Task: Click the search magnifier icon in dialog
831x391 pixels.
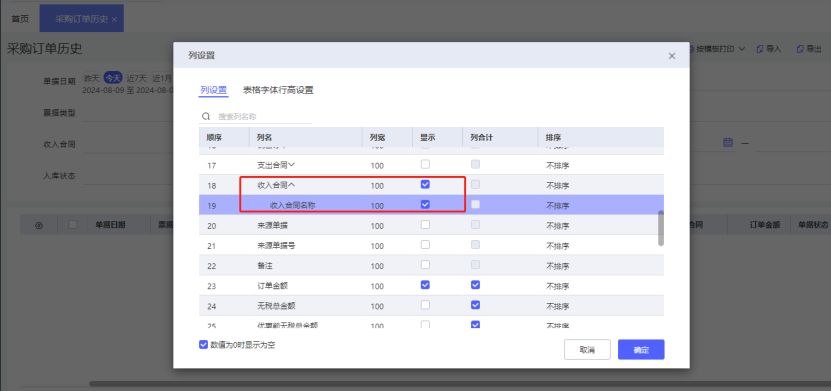Action: (x=206, y=116)
